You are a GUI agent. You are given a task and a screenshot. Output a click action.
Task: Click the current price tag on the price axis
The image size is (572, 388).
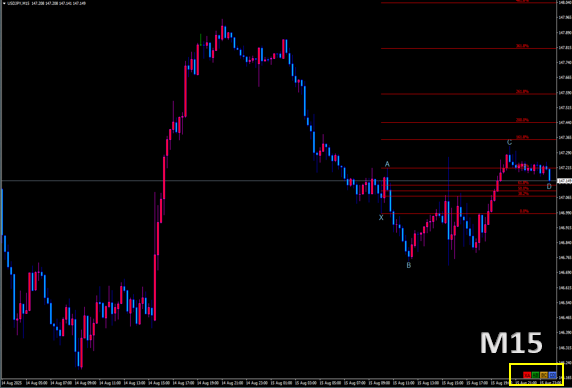click(564, 181)
